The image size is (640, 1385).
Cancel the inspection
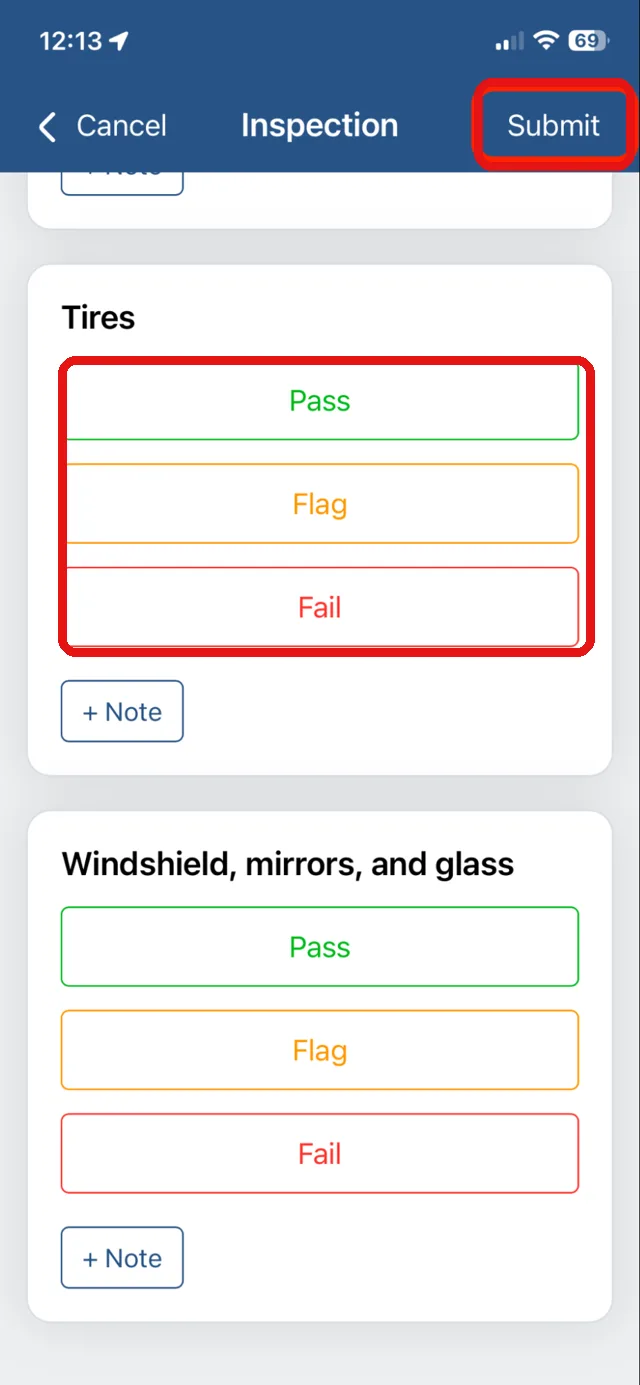coord(122,126)
